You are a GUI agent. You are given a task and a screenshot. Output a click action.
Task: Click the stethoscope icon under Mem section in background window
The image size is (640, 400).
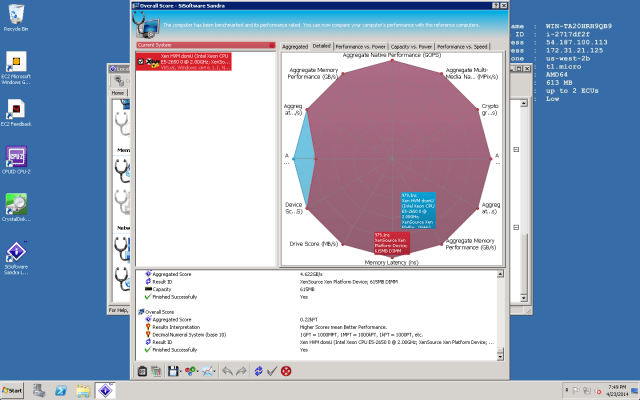tap(122, 171)
